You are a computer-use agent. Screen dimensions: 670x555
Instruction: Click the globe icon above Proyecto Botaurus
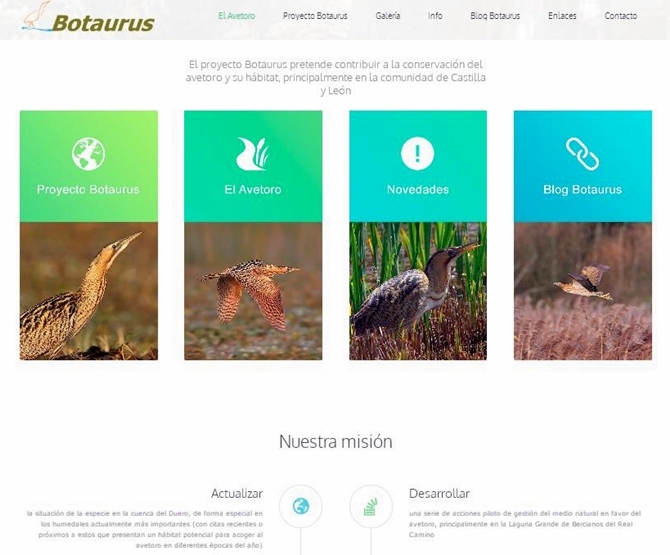pos(88,154)
